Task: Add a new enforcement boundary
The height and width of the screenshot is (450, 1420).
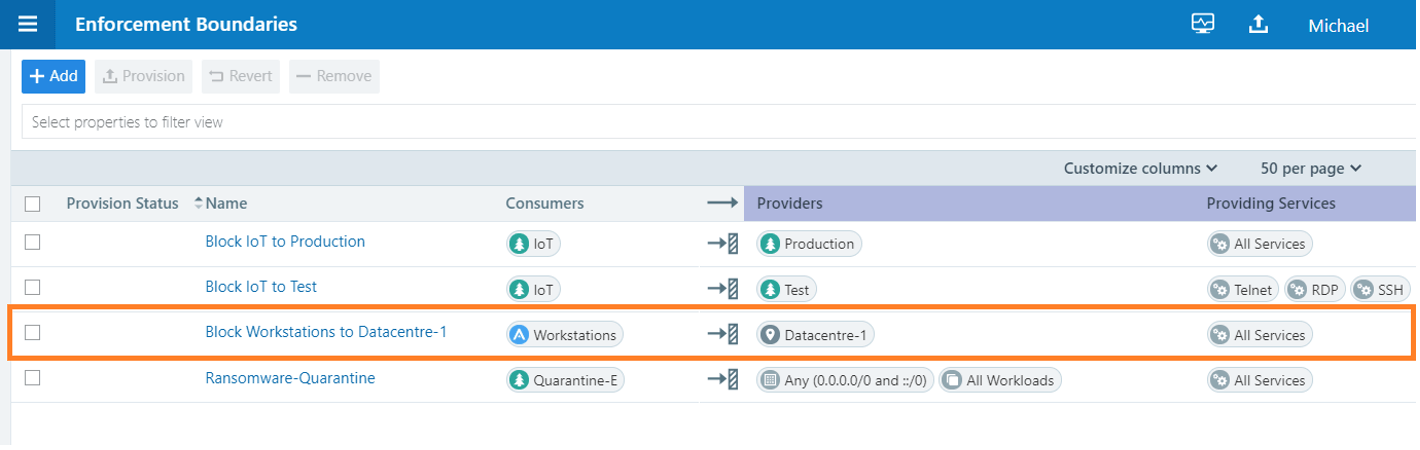Action: tap(53, 76)
